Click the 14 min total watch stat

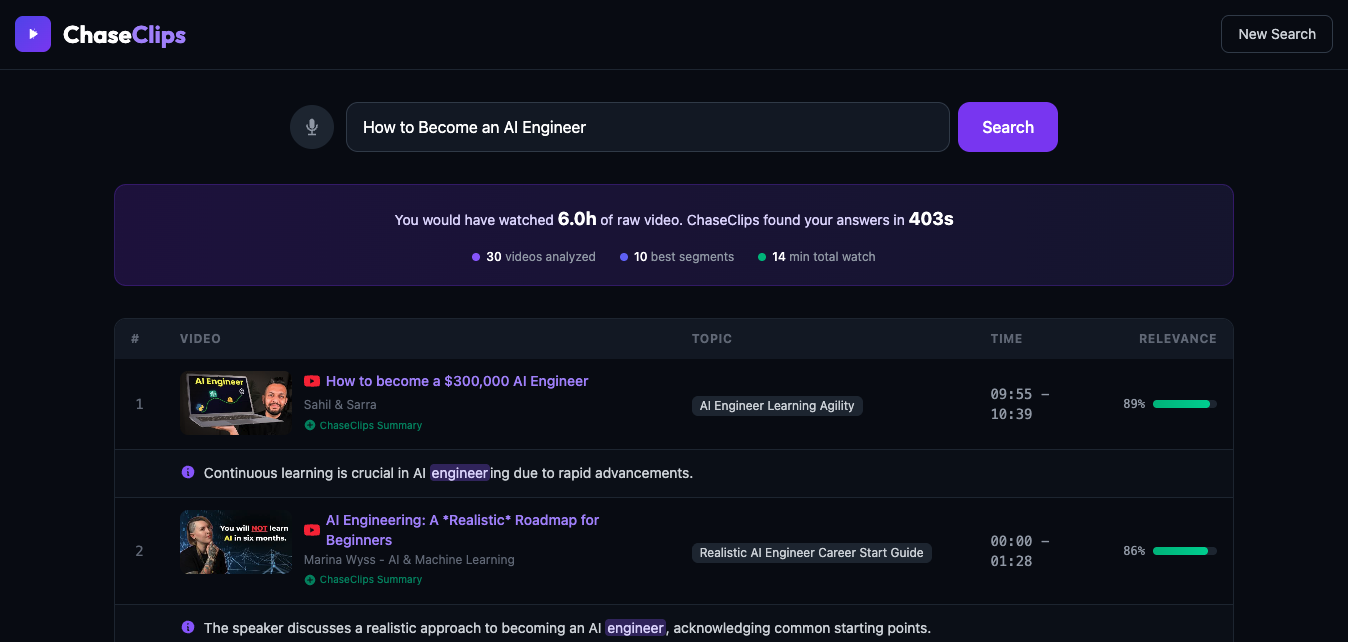tap(816, 257)
